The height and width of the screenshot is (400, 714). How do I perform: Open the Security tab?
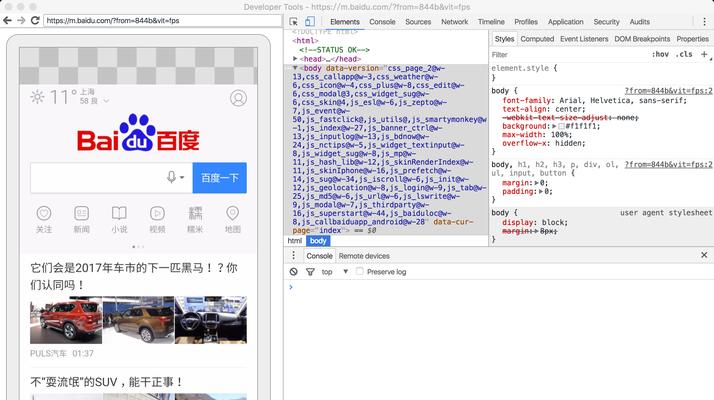(x=606, y=22)
